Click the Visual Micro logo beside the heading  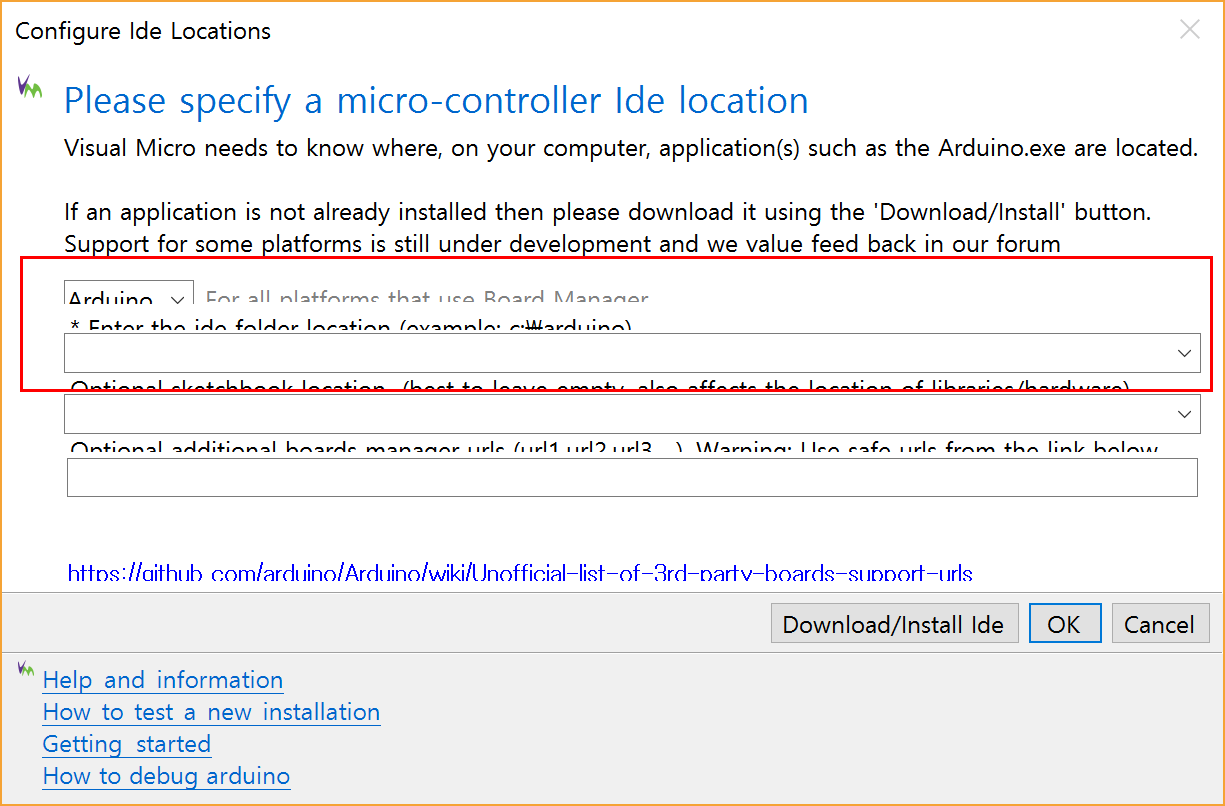click(30, 87)
